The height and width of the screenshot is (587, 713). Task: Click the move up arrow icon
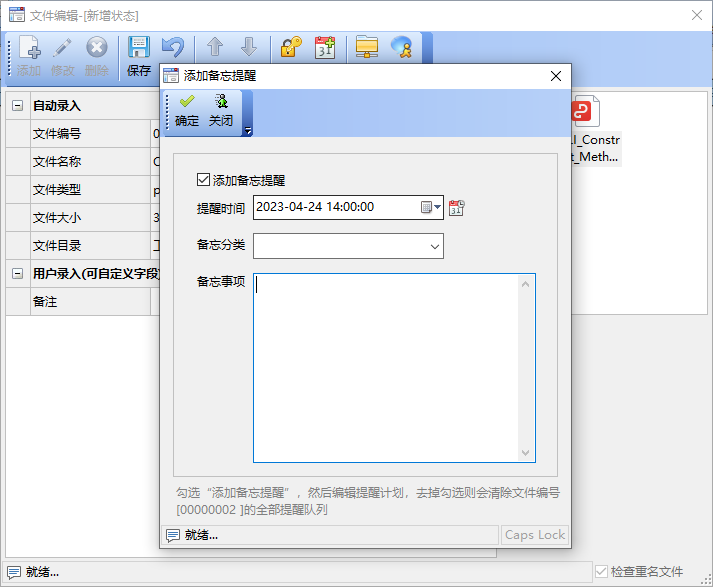pyautogui.click(x=215, y=47)
